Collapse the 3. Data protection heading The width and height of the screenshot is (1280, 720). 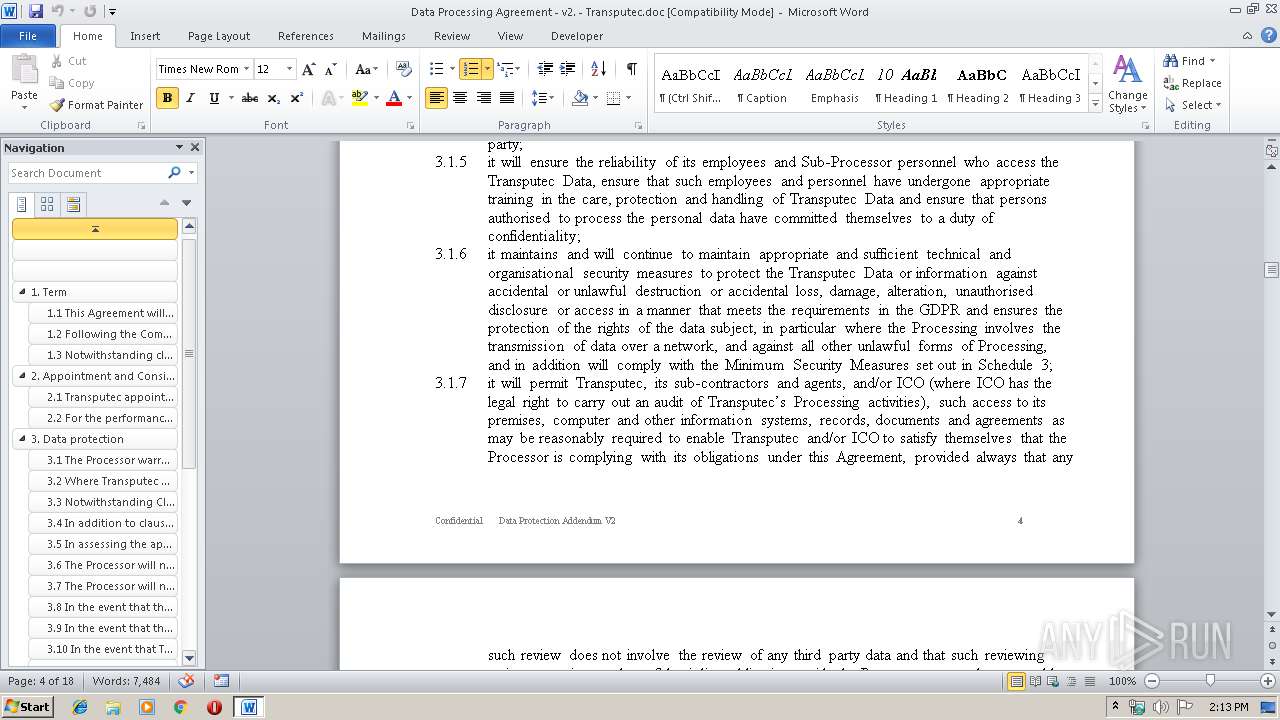click(x=22, y=439)
